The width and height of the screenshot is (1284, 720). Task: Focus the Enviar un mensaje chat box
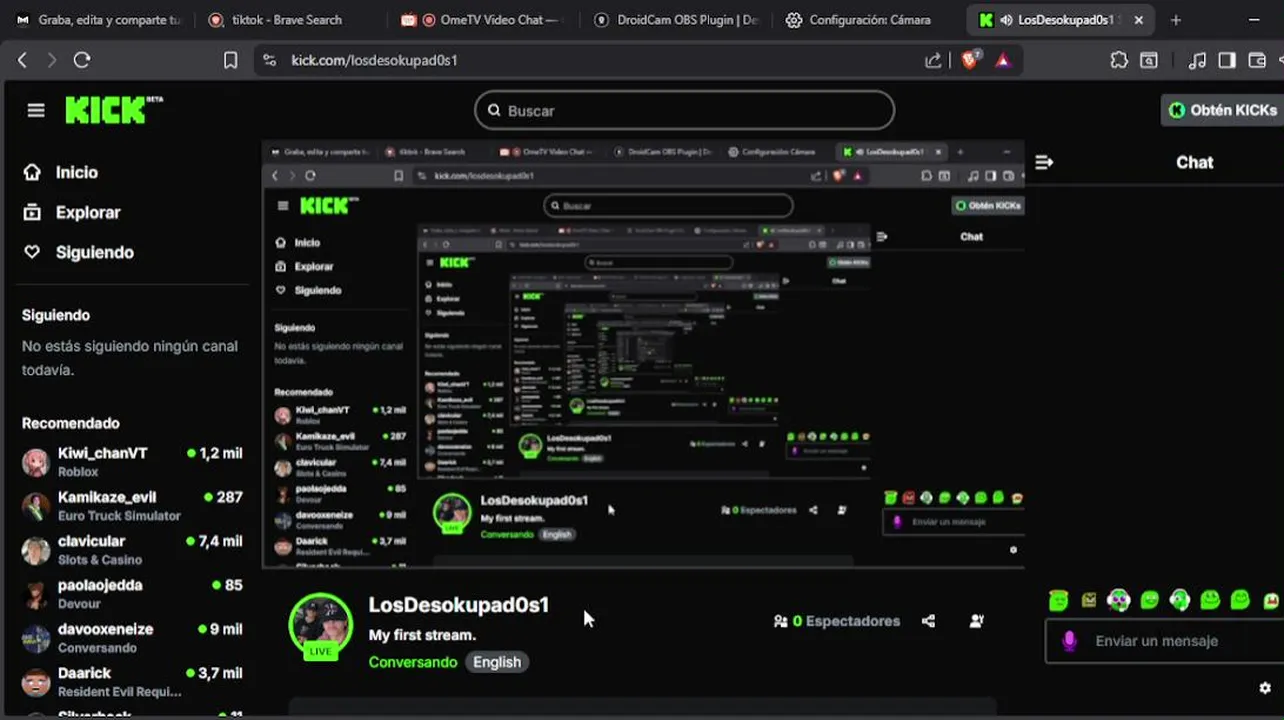[x=1165, y=641]
